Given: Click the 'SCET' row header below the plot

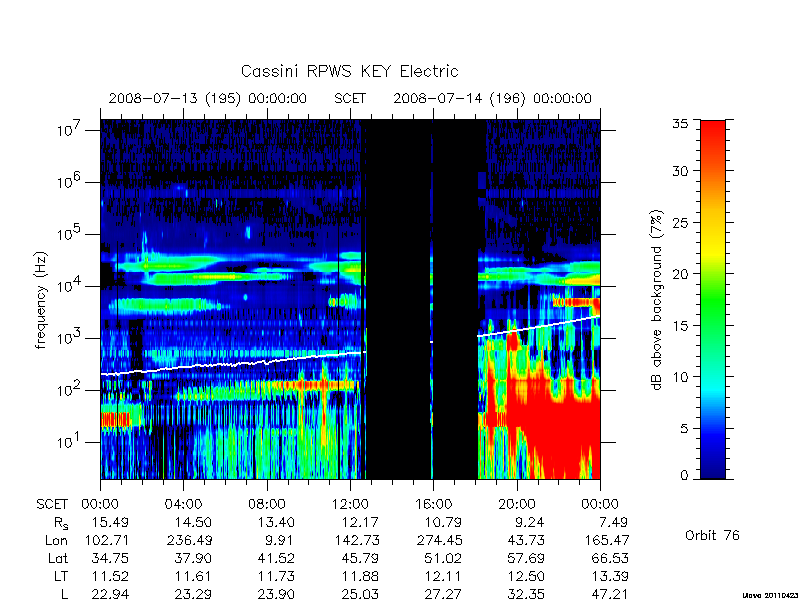Looking at the screenshot, I should (52, 505).
